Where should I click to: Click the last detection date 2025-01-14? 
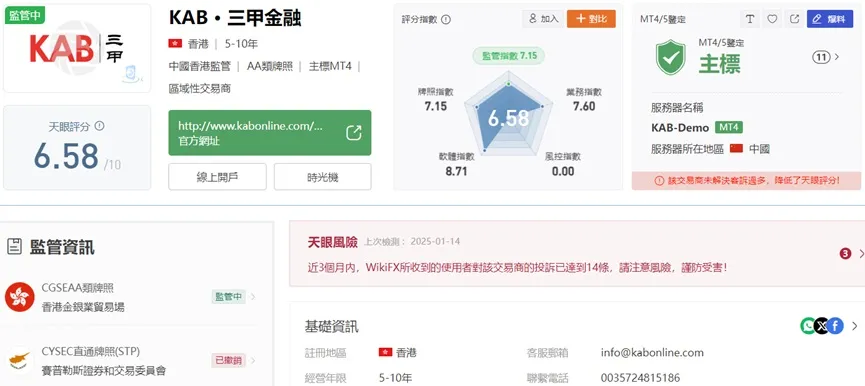tap(435, 242)
